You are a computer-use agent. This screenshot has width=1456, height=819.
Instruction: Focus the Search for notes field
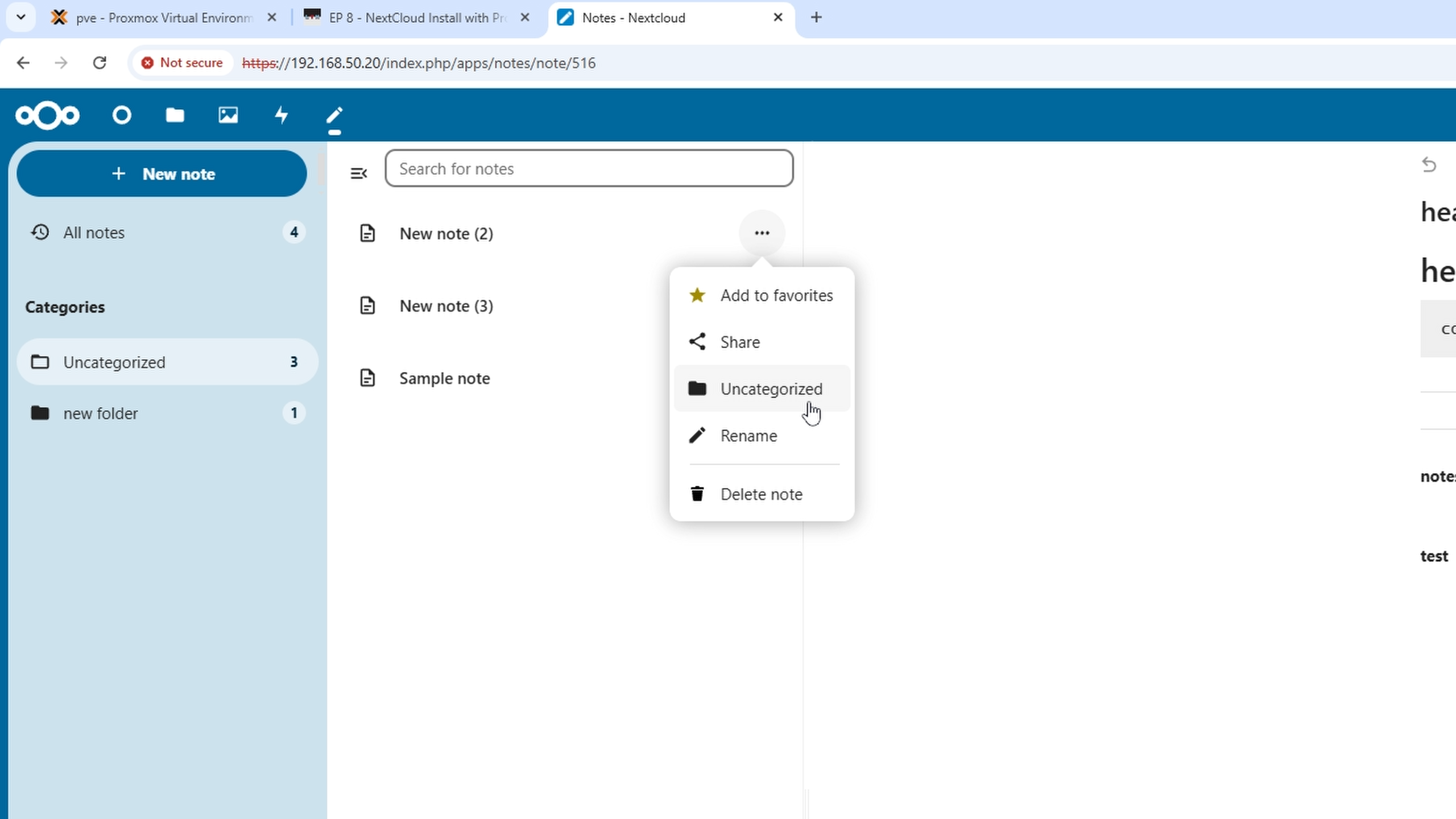589,169
